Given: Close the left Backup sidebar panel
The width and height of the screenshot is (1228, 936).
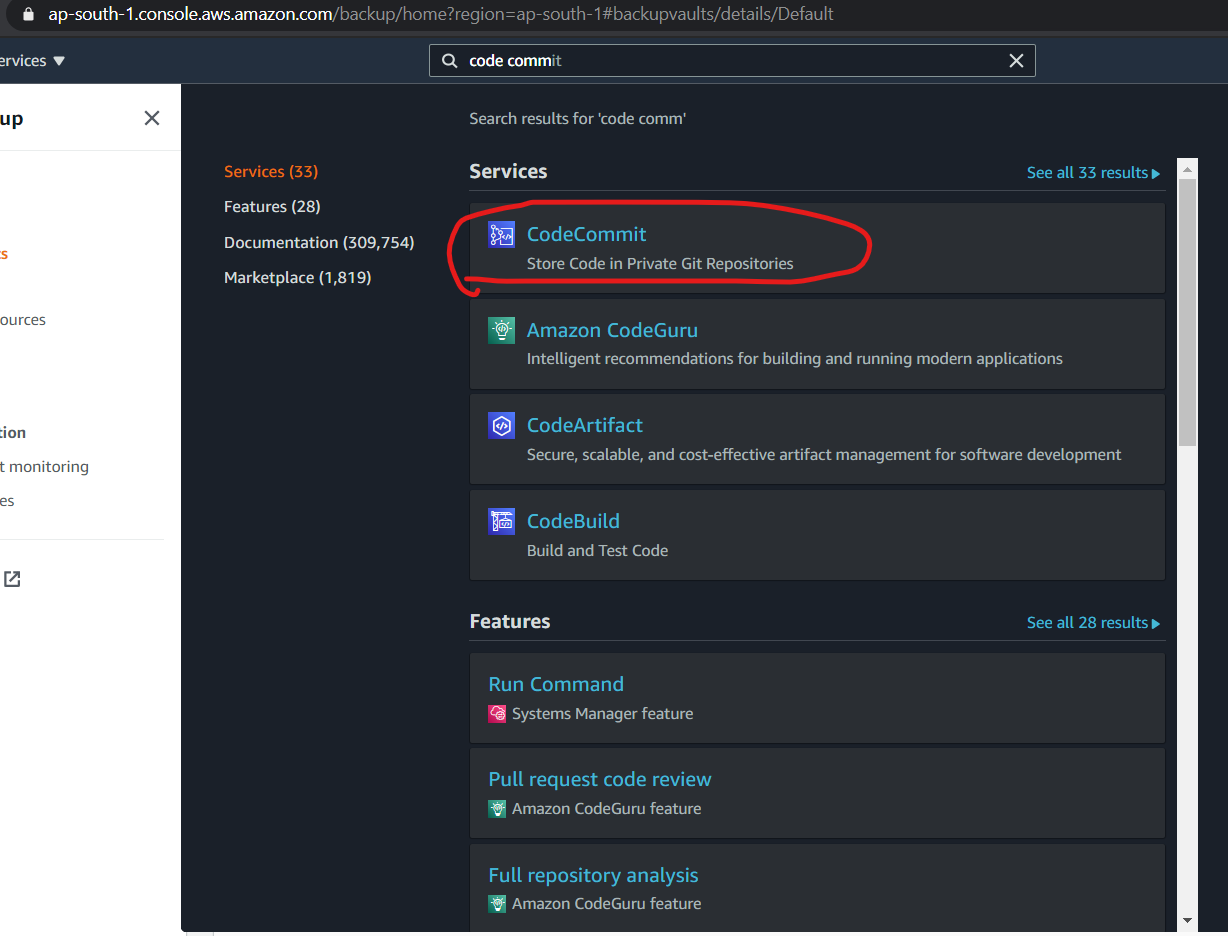Looking at the screenshot, I should coord(152,118).
